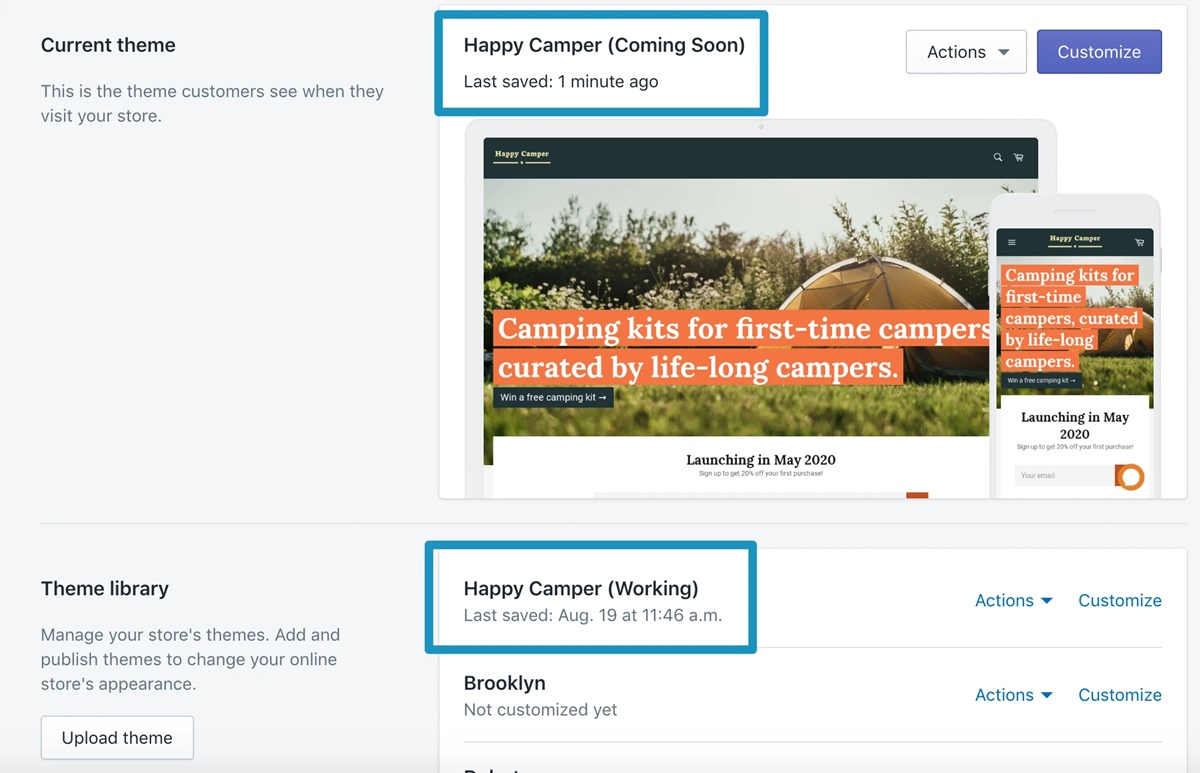Click search icon in desktop preview
Screen dimensions: 1200x773
(x=997, y=157)
